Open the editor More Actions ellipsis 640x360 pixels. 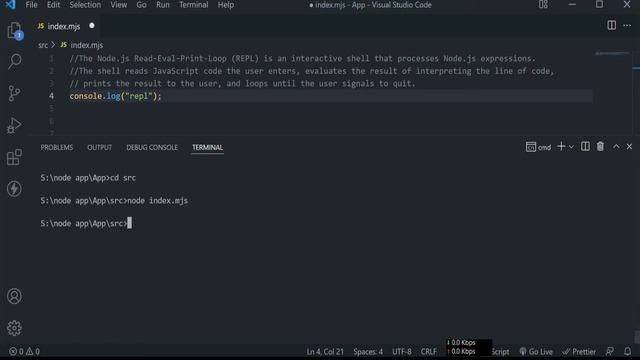coord(627,25)
